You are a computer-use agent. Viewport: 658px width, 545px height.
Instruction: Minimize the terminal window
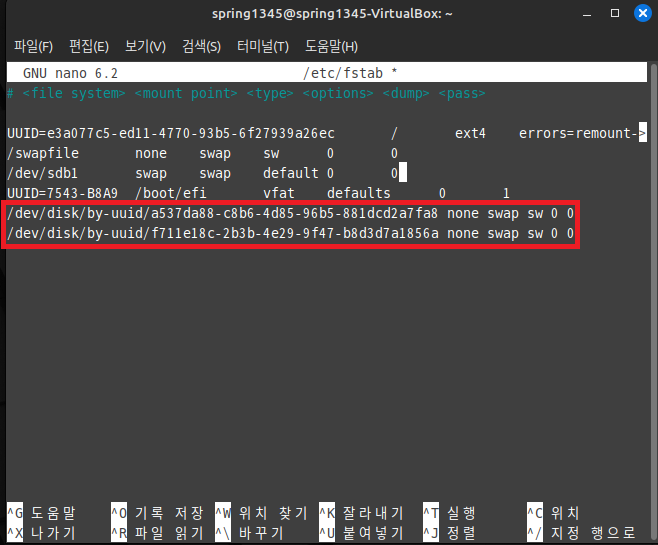(587, 14)
